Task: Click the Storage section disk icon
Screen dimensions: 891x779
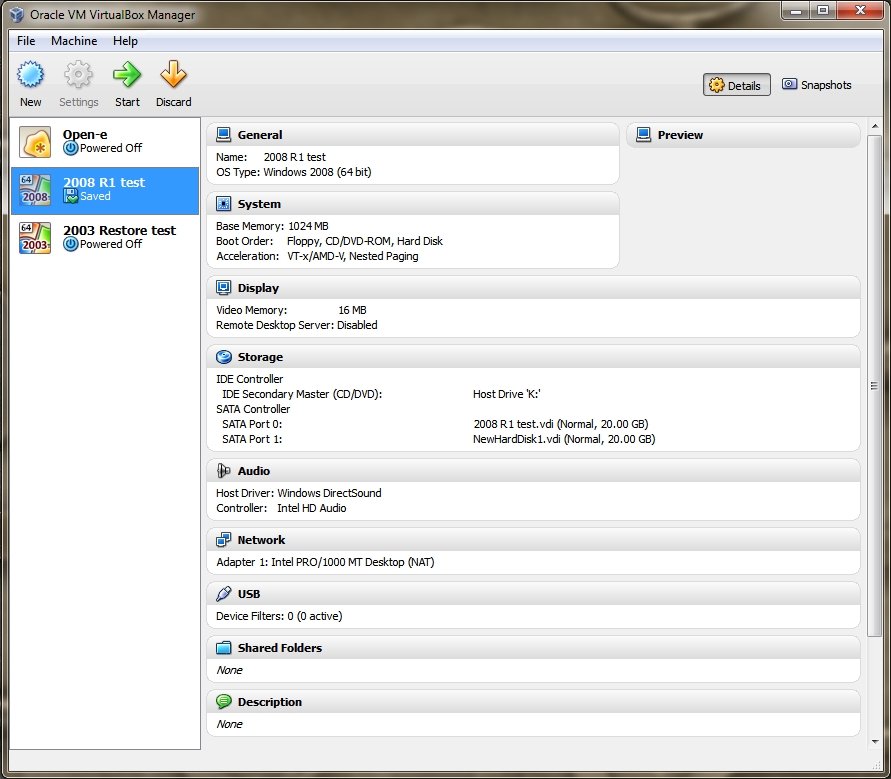Action: tap(223, 357)
